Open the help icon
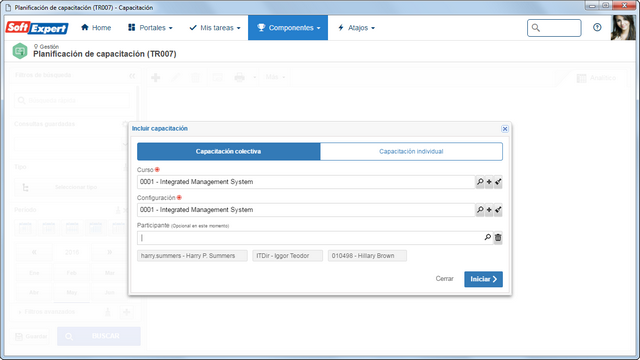This screenshot has width=640, height=360. (x=597, y=27)
